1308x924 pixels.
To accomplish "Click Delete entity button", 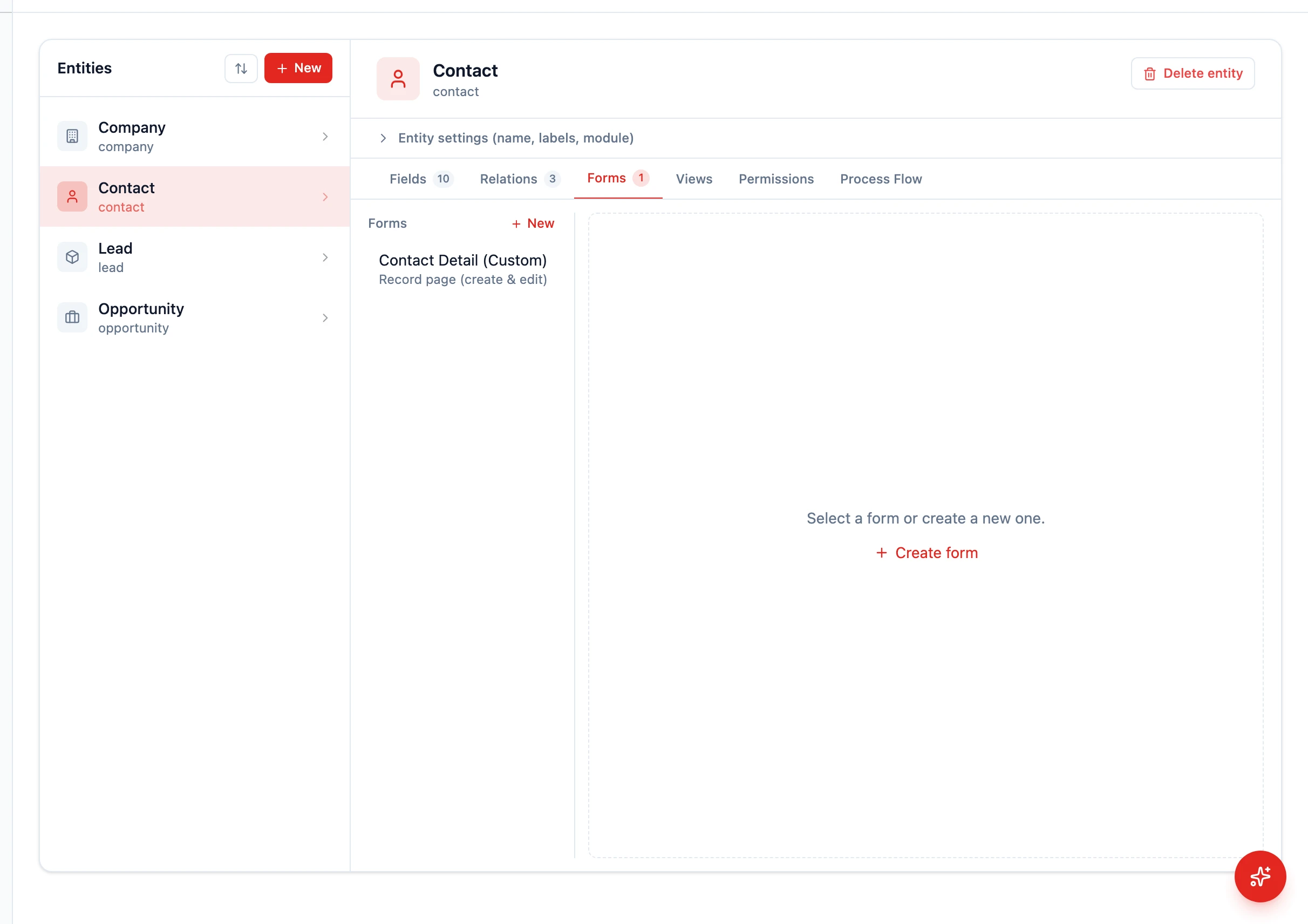I will coord(1193,73).
